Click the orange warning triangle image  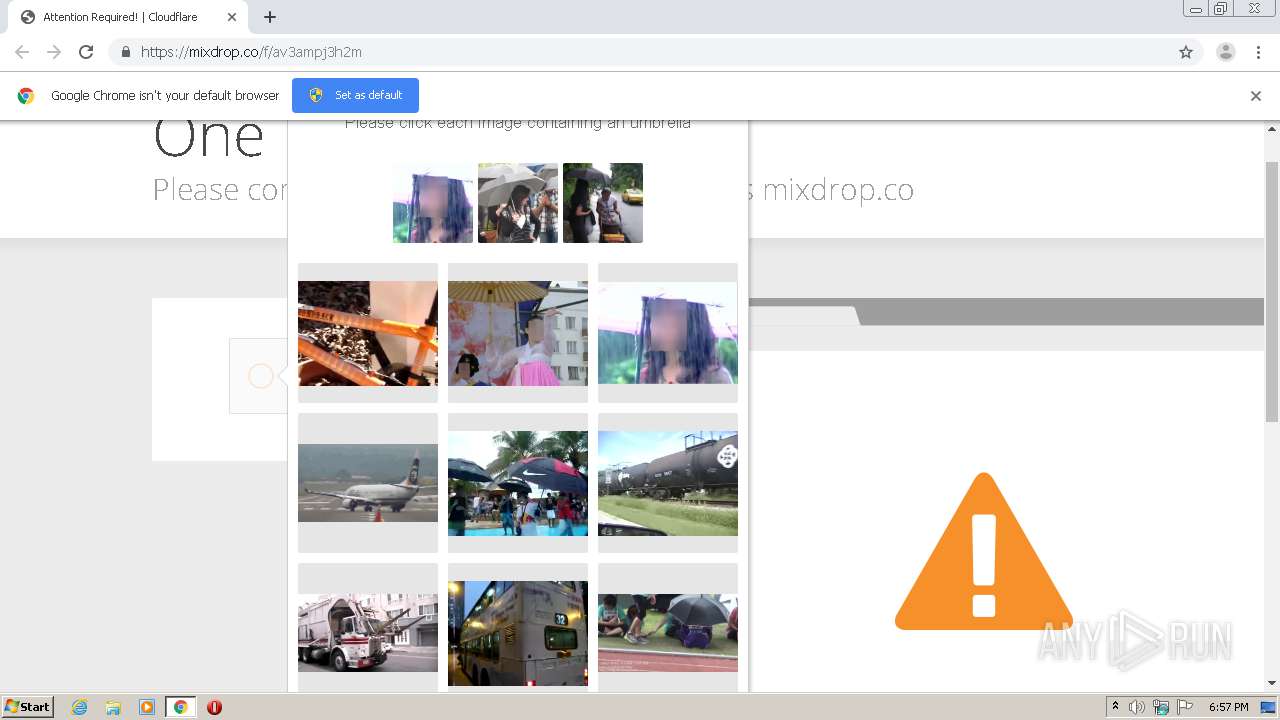pyautogui.click(x=984, y=552)
